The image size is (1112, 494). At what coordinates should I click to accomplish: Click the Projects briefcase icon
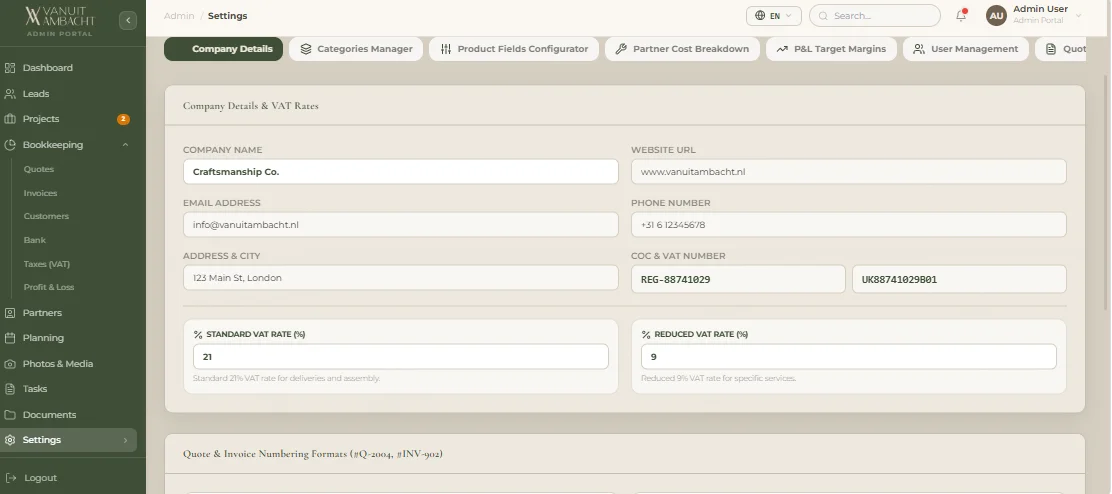tap(10, 119)
